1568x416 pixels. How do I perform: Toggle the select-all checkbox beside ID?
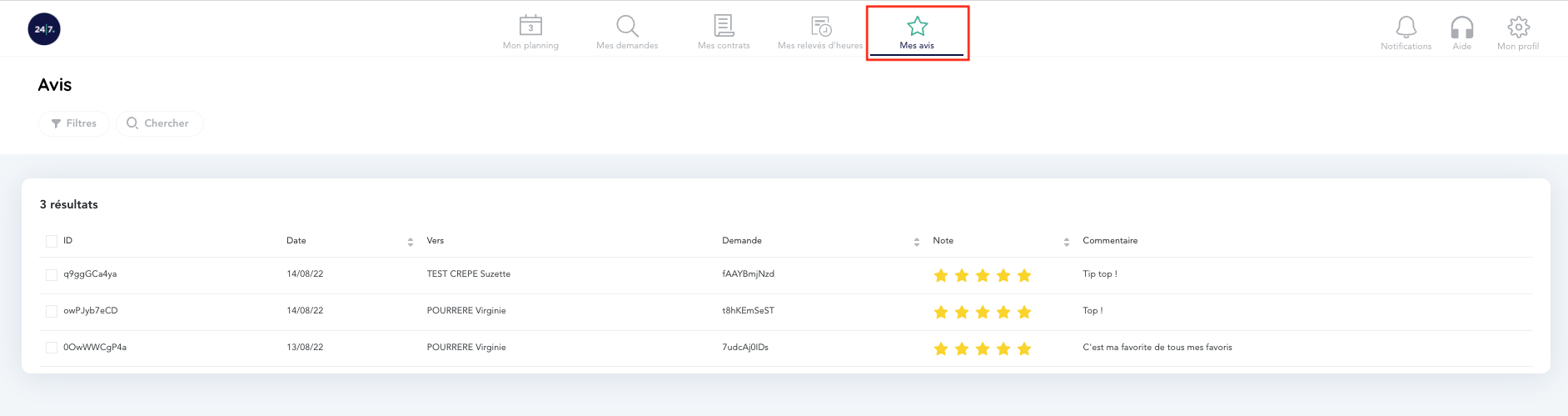click(x=52, y=241)
